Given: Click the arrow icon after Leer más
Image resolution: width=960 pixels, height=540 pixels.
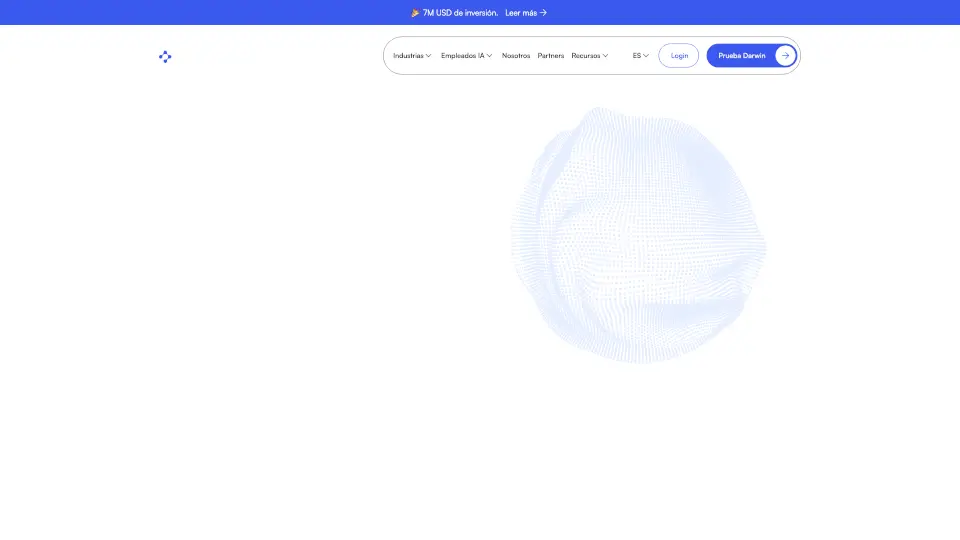Looking at the screenshot, I should click(543, 13).
